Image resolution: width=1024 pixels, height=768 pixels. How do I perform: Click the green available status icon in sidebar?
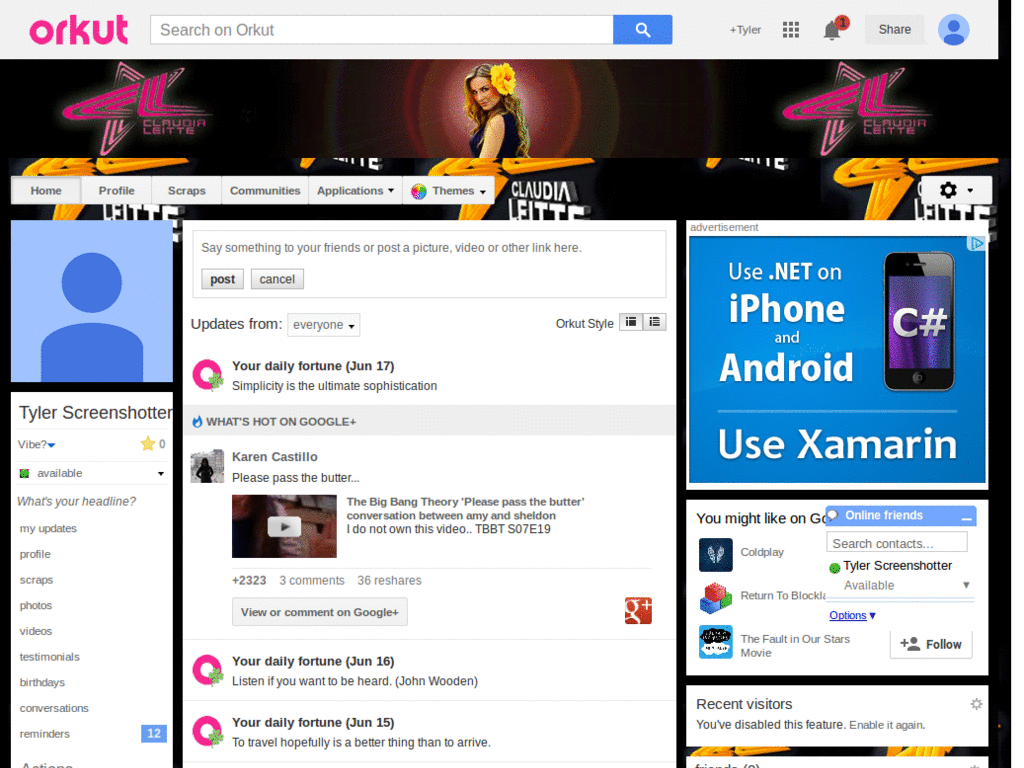tap(25, 473)
